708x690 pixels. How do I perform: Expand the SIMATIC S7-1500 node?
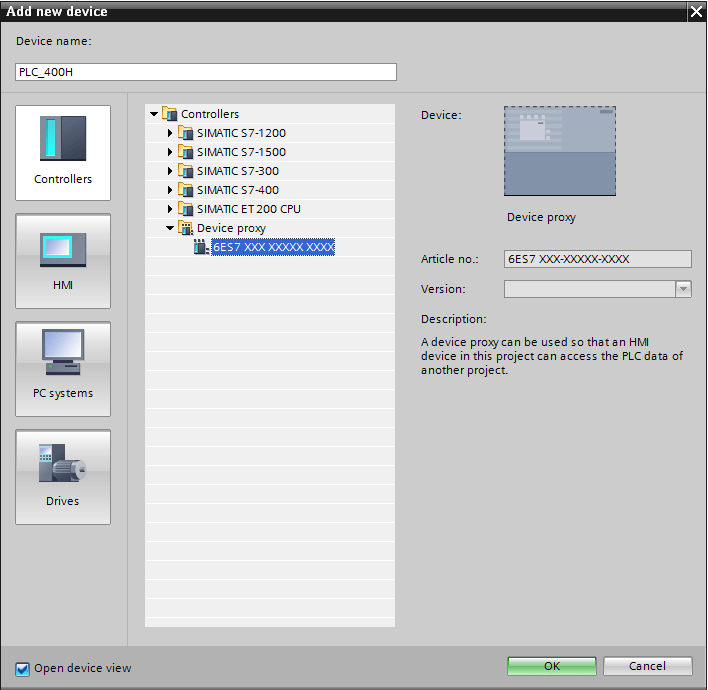(x=170, y=152)
